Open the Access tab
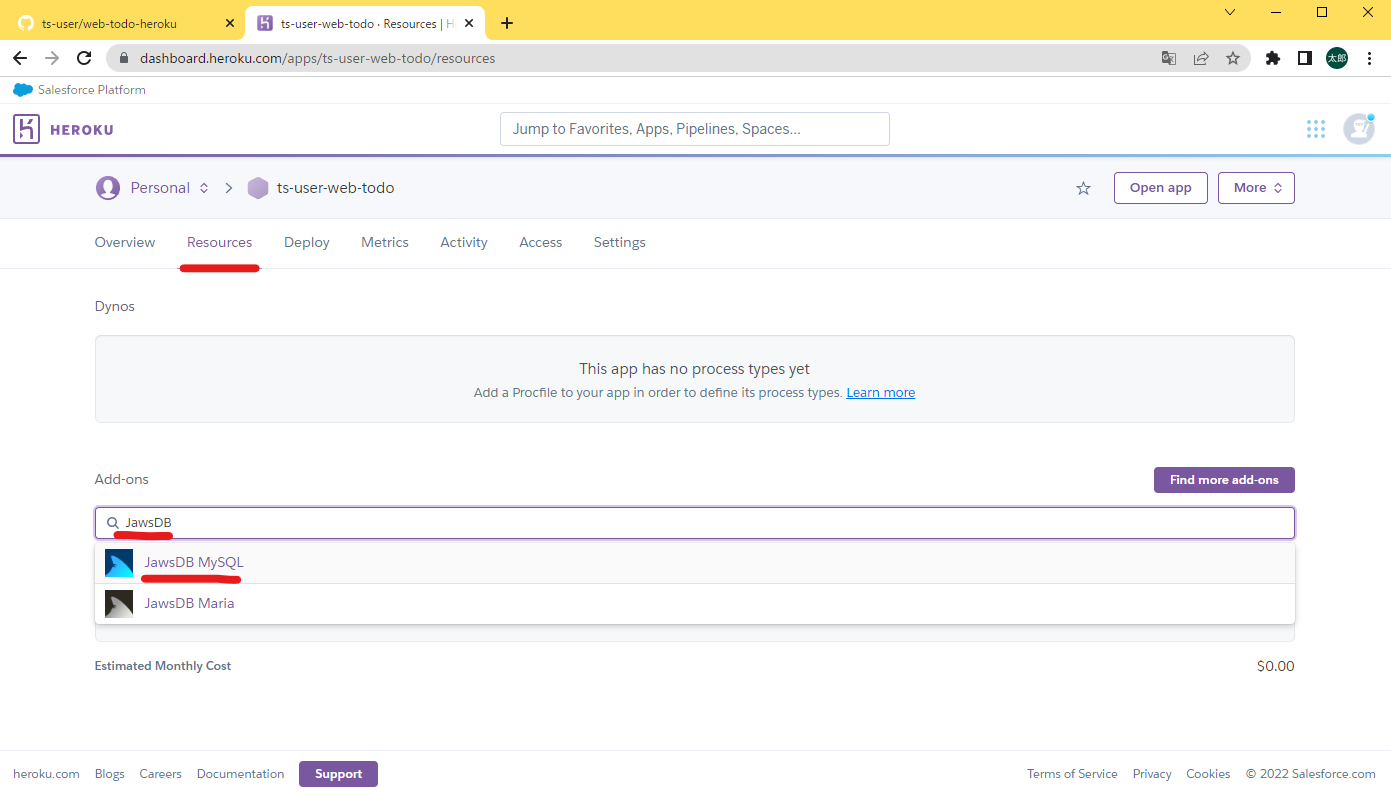 (541, 242)
